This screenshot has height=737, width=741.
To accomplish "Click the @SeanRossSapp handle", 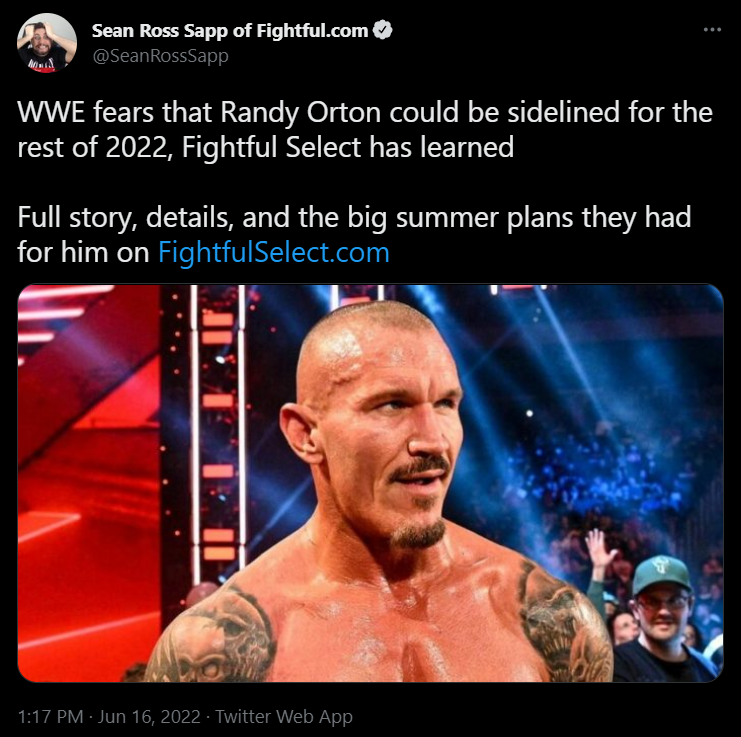I will [x=160, y=56].
